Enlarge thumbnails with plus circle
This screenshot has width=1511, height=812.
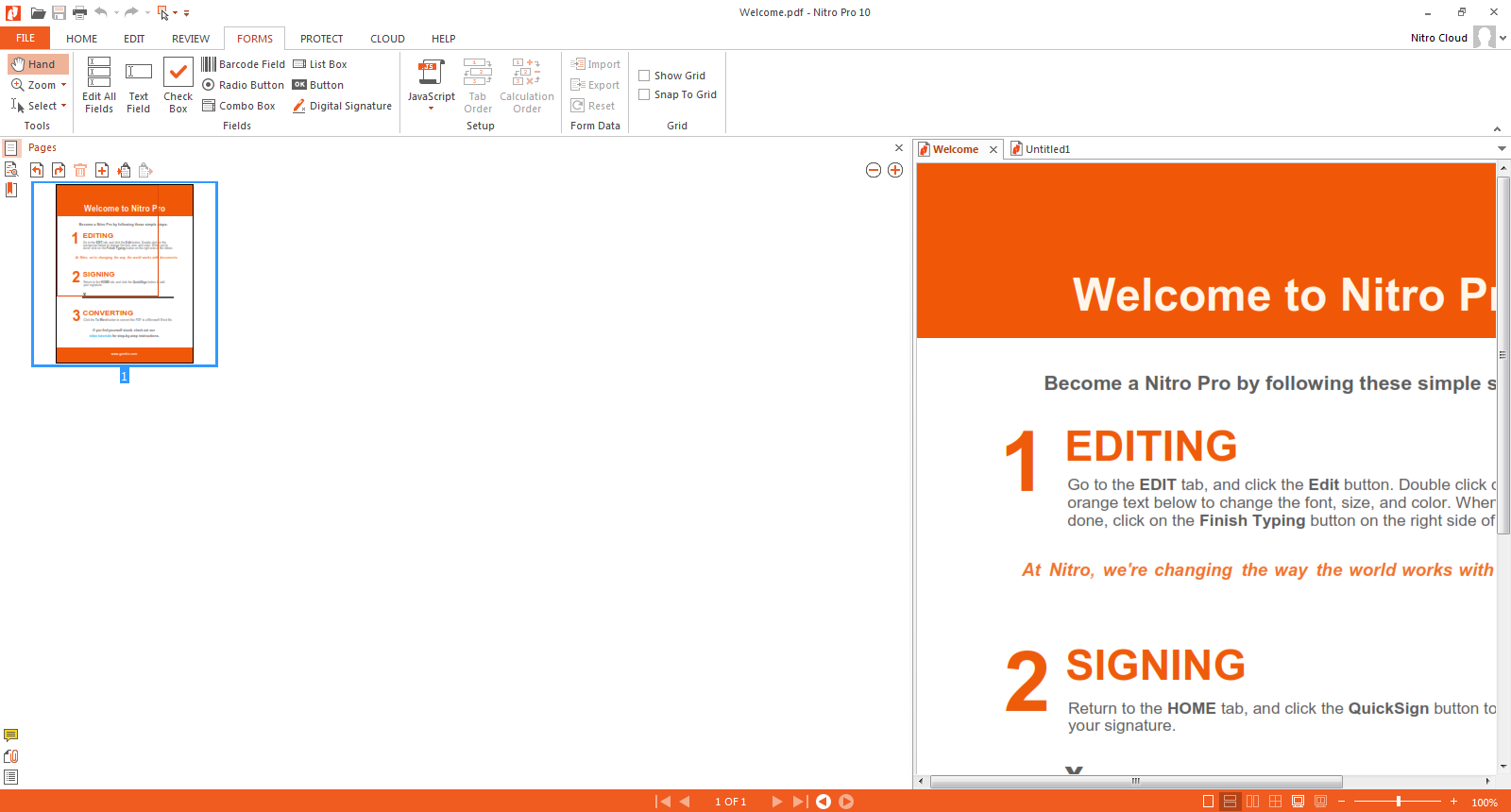pos(895,170)
